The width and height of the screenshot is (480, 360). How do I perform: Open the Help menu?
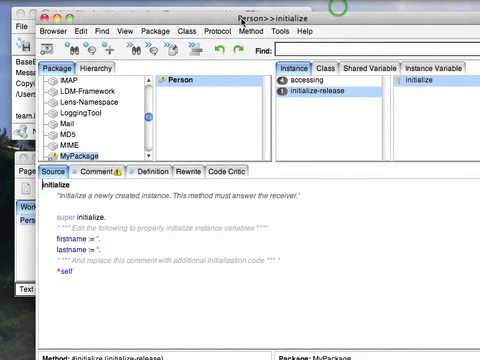(x=305, y=31)
